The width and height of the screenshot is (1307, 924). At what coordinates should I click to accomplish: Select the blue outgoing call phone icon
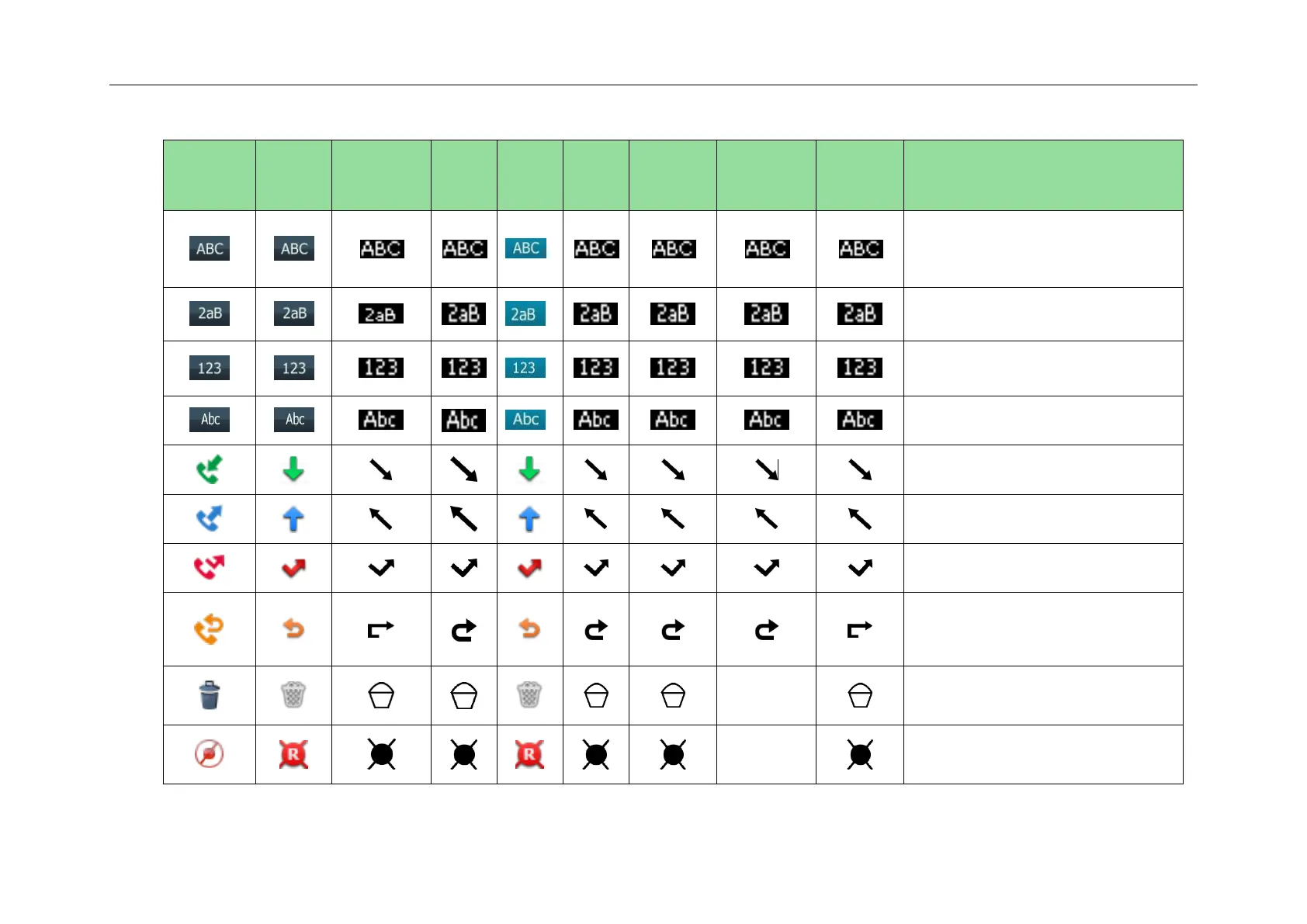[x=209, y=518]
